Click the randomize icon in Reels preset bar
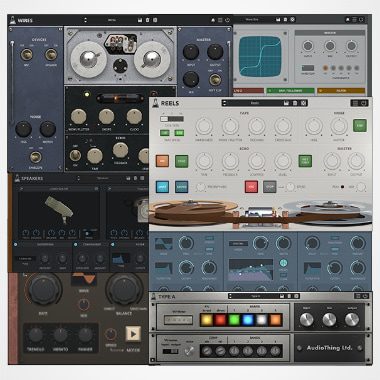The image size is (380, 380). (x=303, y=103)
